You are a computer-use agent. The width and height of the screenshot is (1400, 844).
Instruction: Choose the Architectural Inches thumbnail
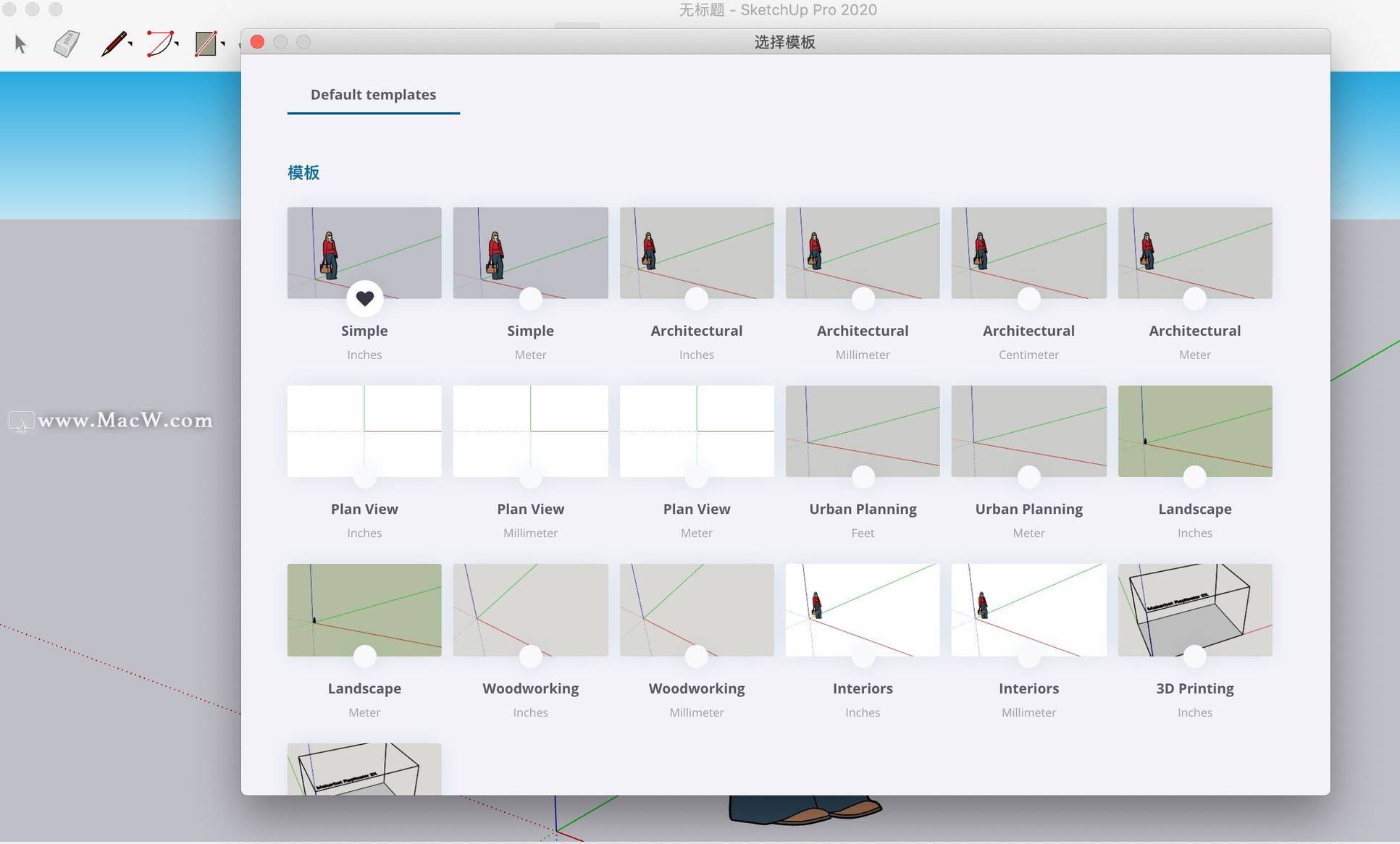(697, 253)
